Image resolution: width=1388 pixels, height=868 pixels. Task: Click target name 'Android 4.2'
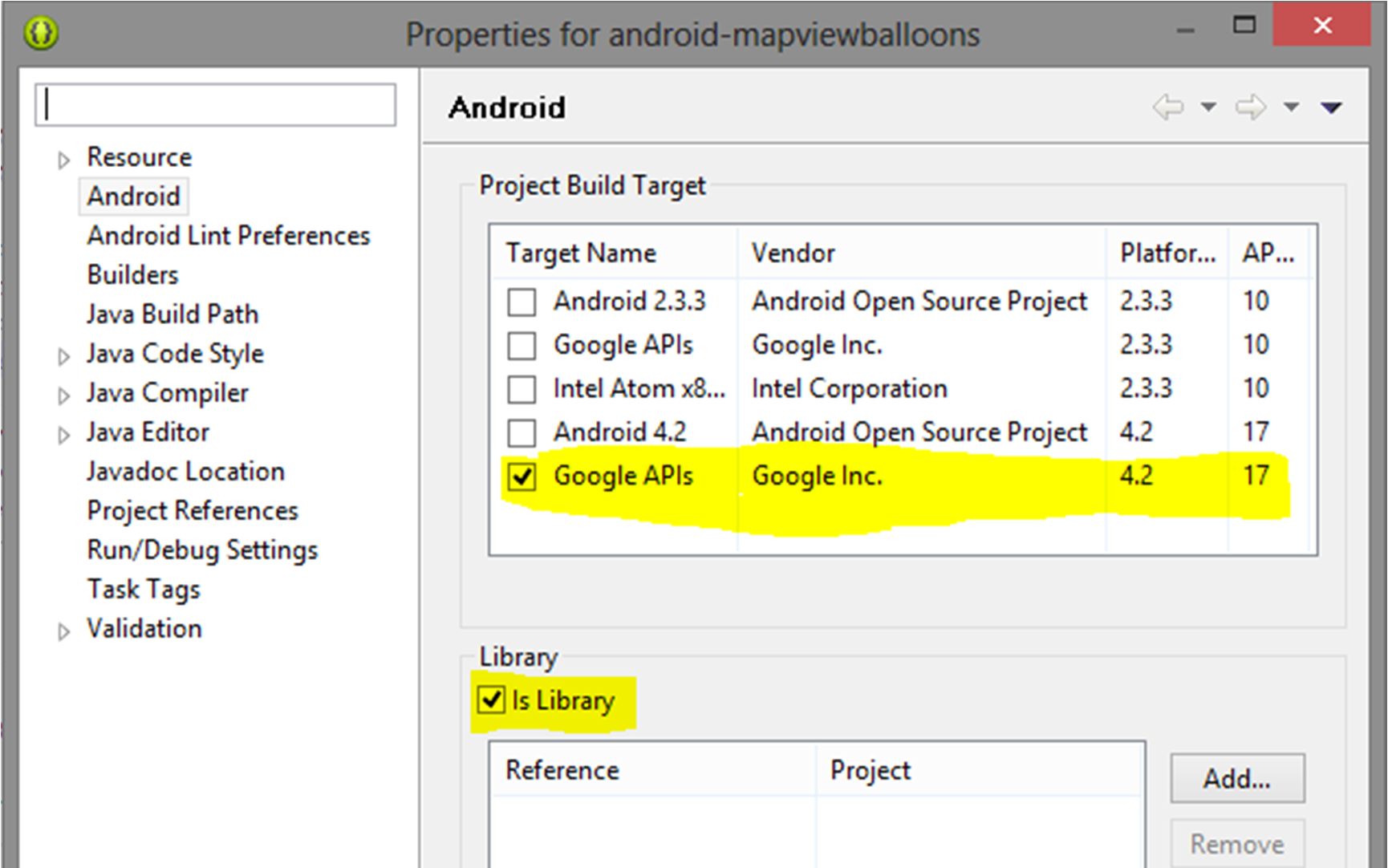[x=620, y=432]
